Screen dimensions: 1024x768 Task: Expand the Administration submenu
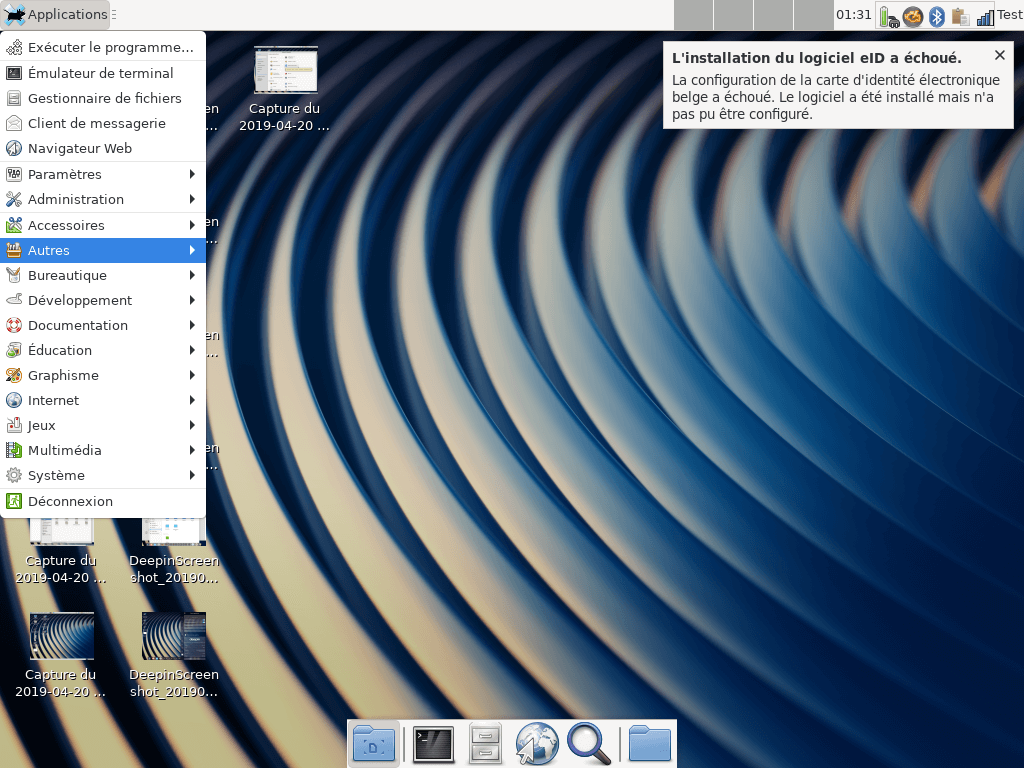[x=103, y=199]
